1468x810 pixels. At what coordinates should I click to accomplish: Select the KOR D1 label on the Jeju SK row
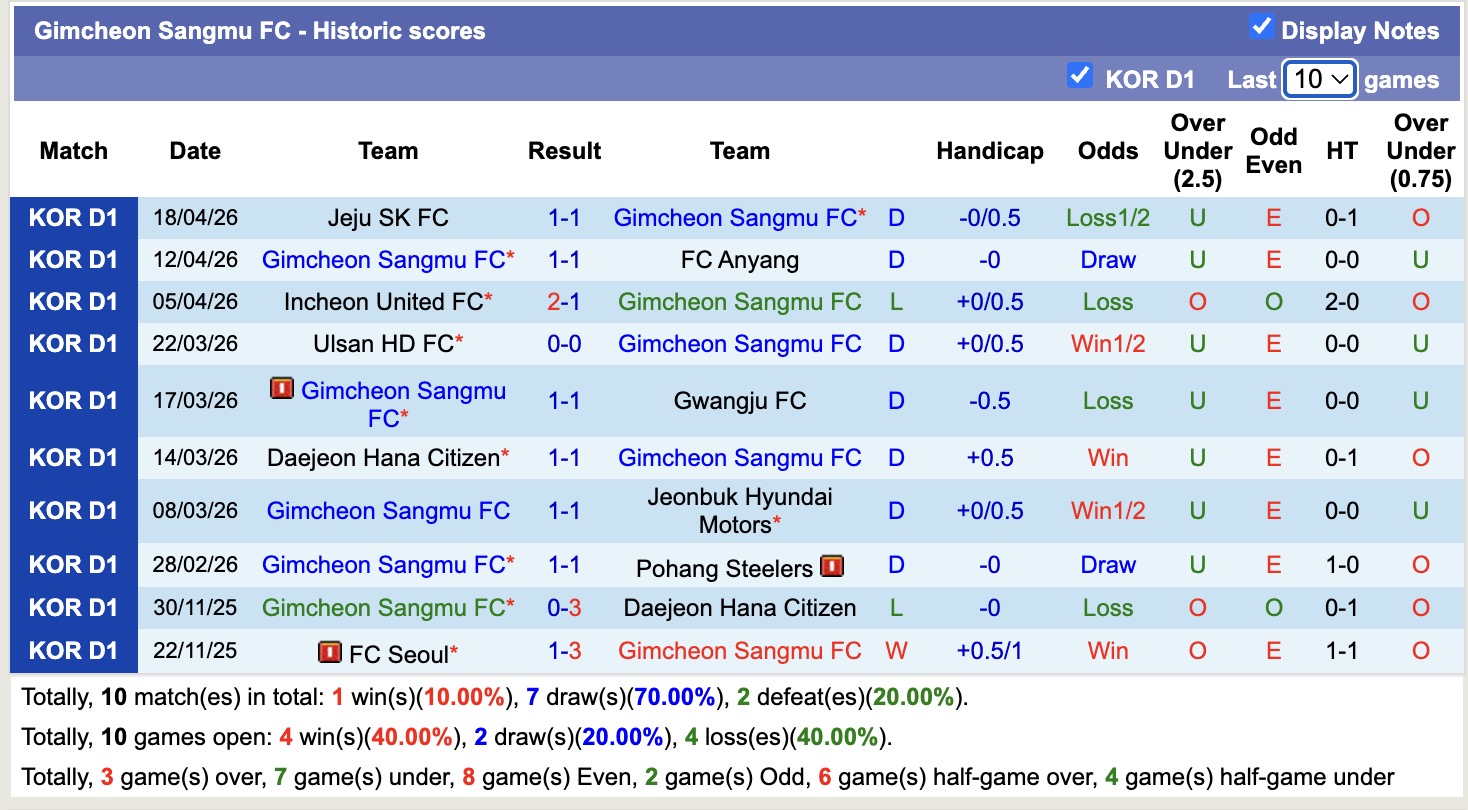(x=74, y=217)
